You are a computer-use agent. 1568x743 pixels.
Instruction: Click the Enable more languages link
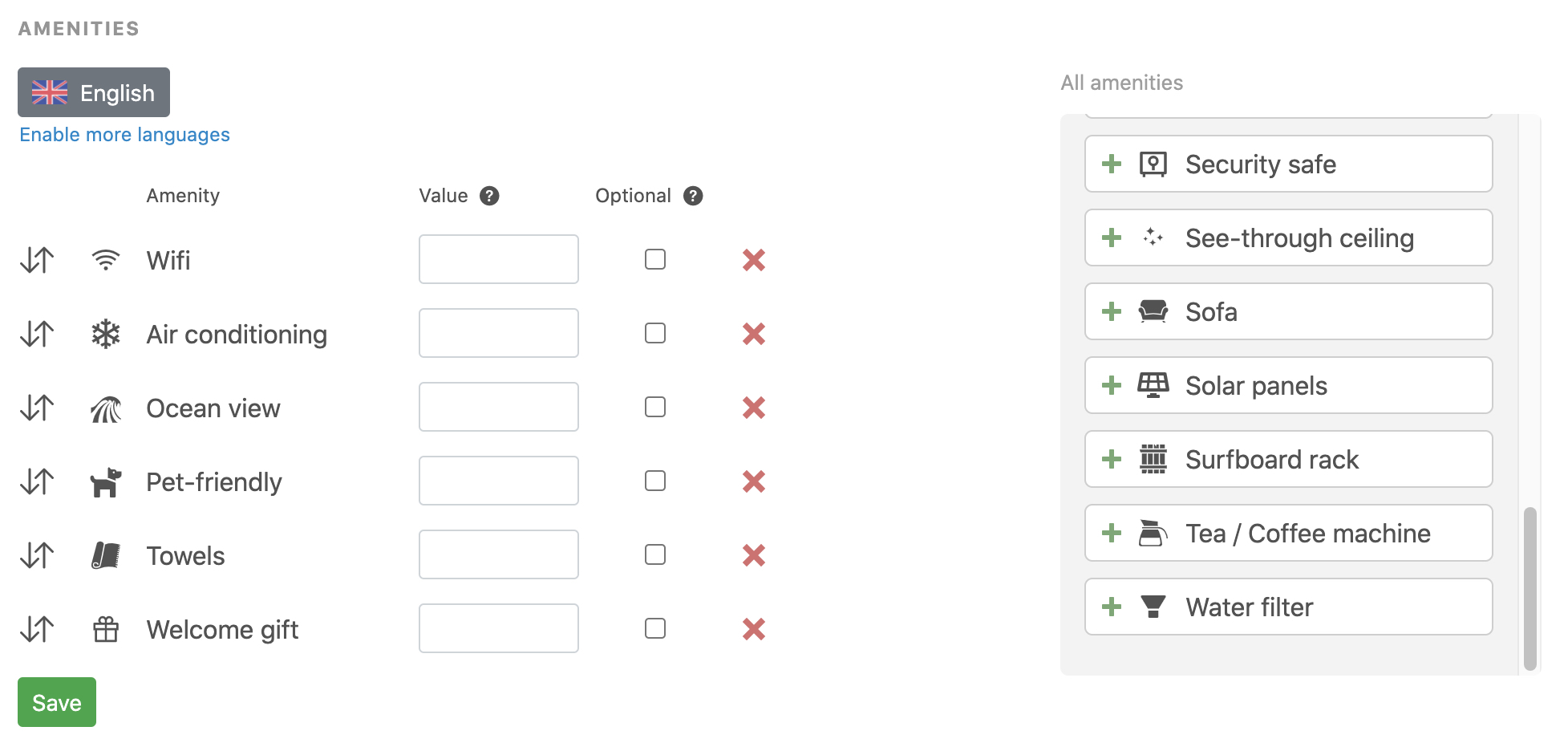click(x=124, y=135)
